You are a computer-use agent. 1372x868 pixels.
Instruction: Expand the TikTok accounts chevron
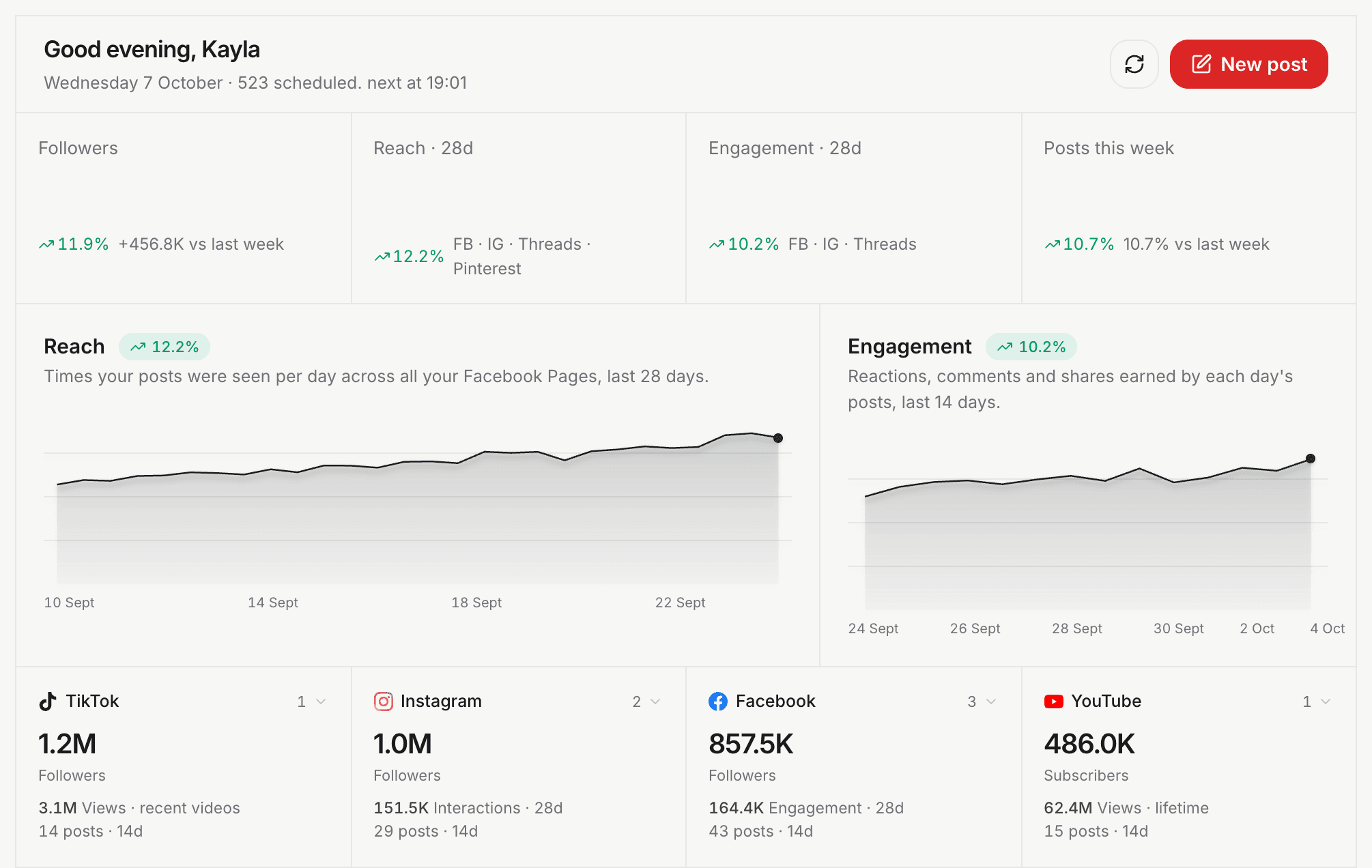pos(321,701)
